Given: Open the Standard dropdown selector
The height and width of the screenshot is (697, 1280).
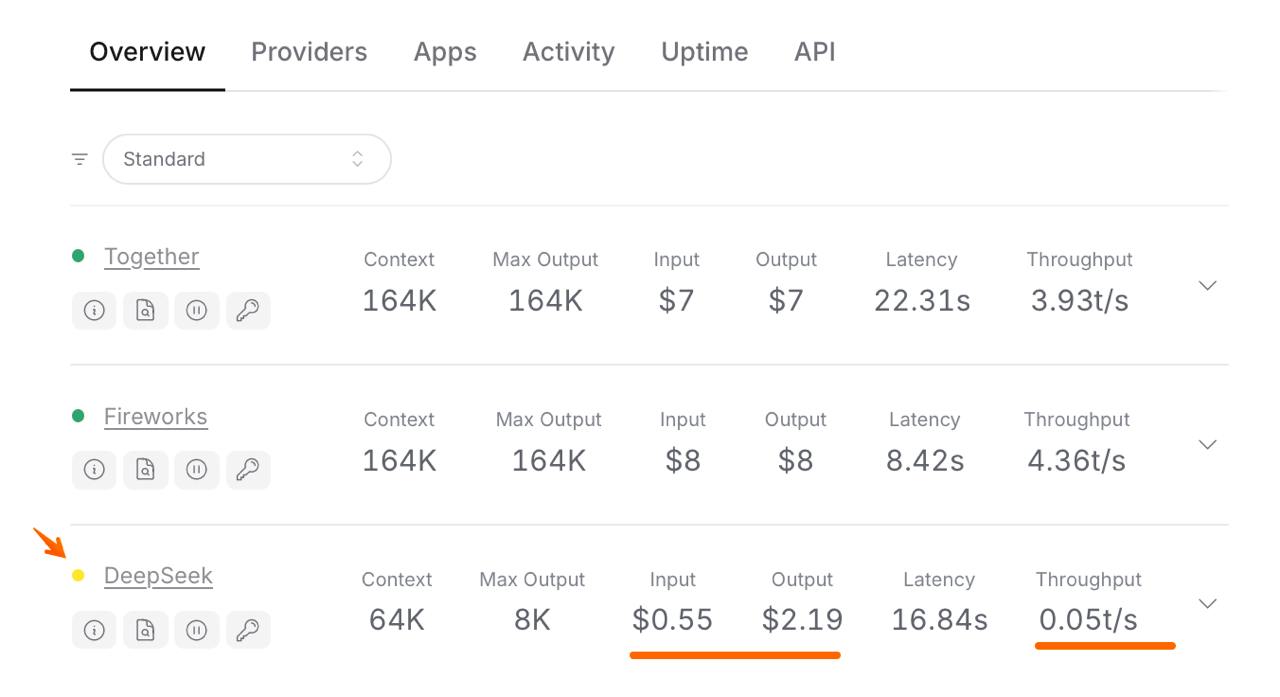Looking at the screenshot, I should click(x=246, y=159).
